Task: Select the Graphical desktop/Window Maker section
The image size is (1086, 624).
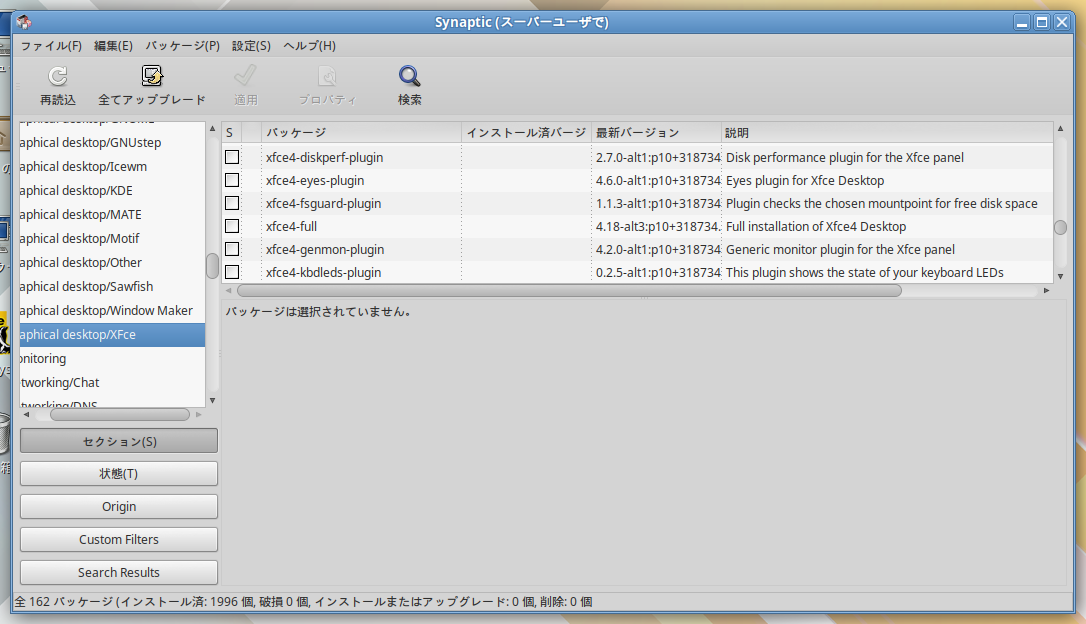Action: click(112, 310)
